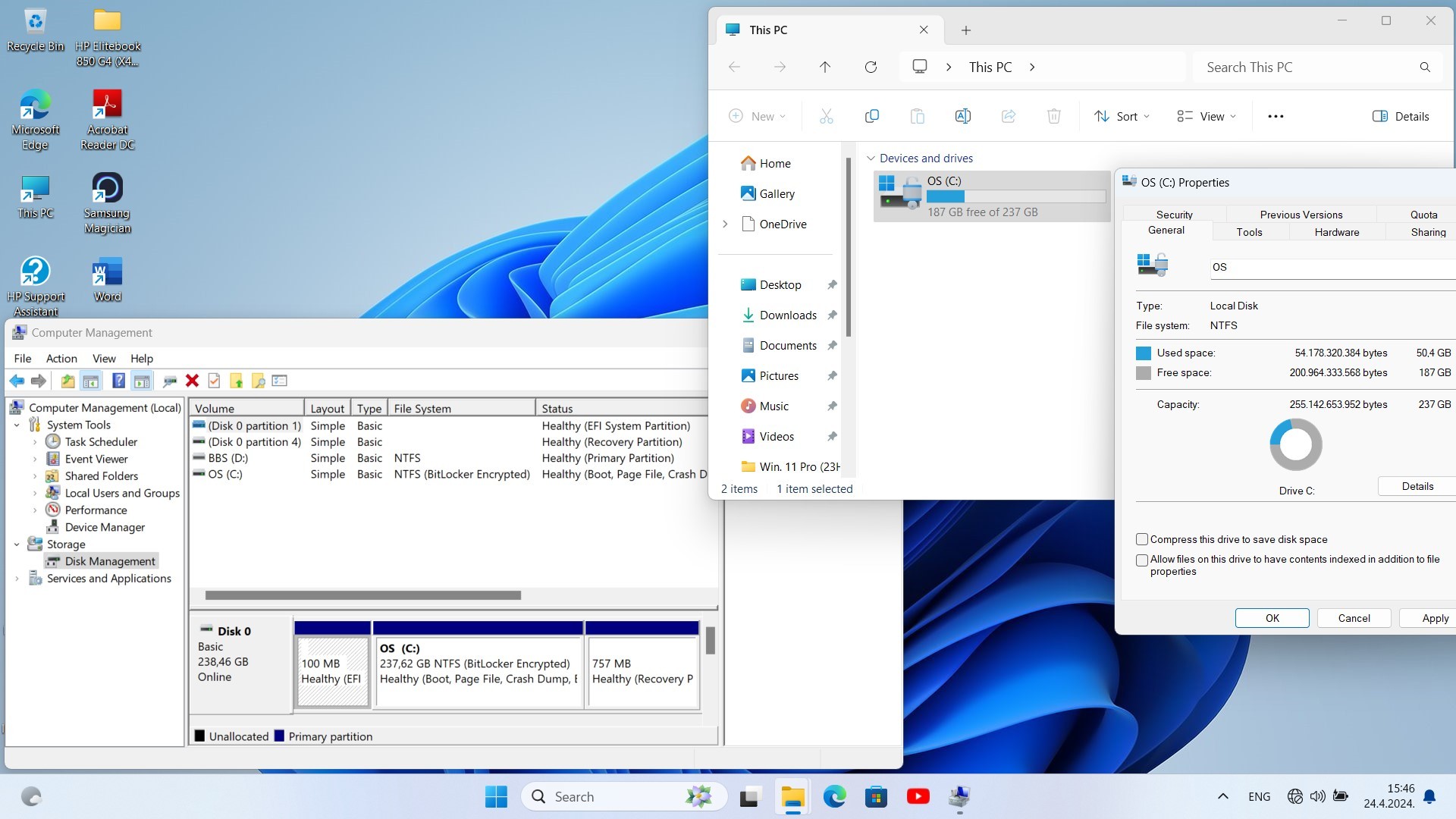Click Microsoft Store icon on taskbar
1456x819 pixels.
(876, 796)
